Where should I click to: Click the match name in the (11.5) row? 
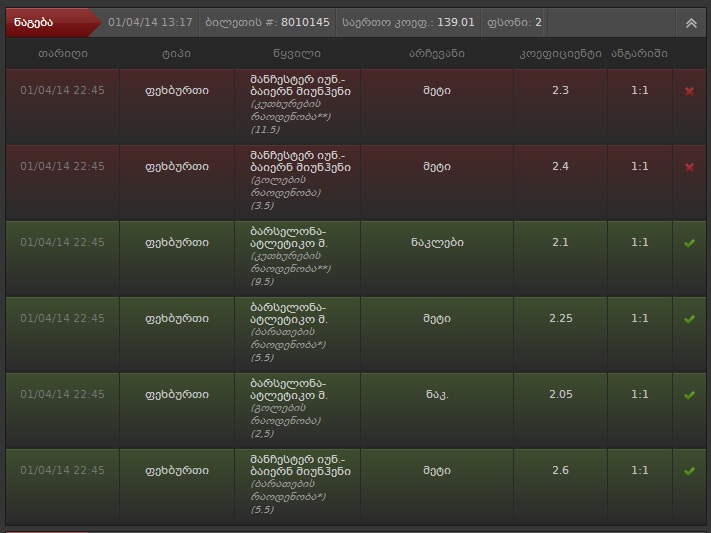[300, 85]
